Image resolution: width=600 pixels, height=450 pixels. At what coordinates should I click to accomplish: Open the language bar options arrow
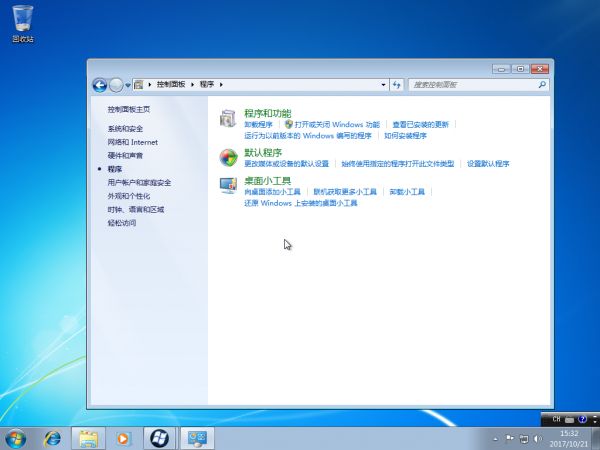[594, 420]
